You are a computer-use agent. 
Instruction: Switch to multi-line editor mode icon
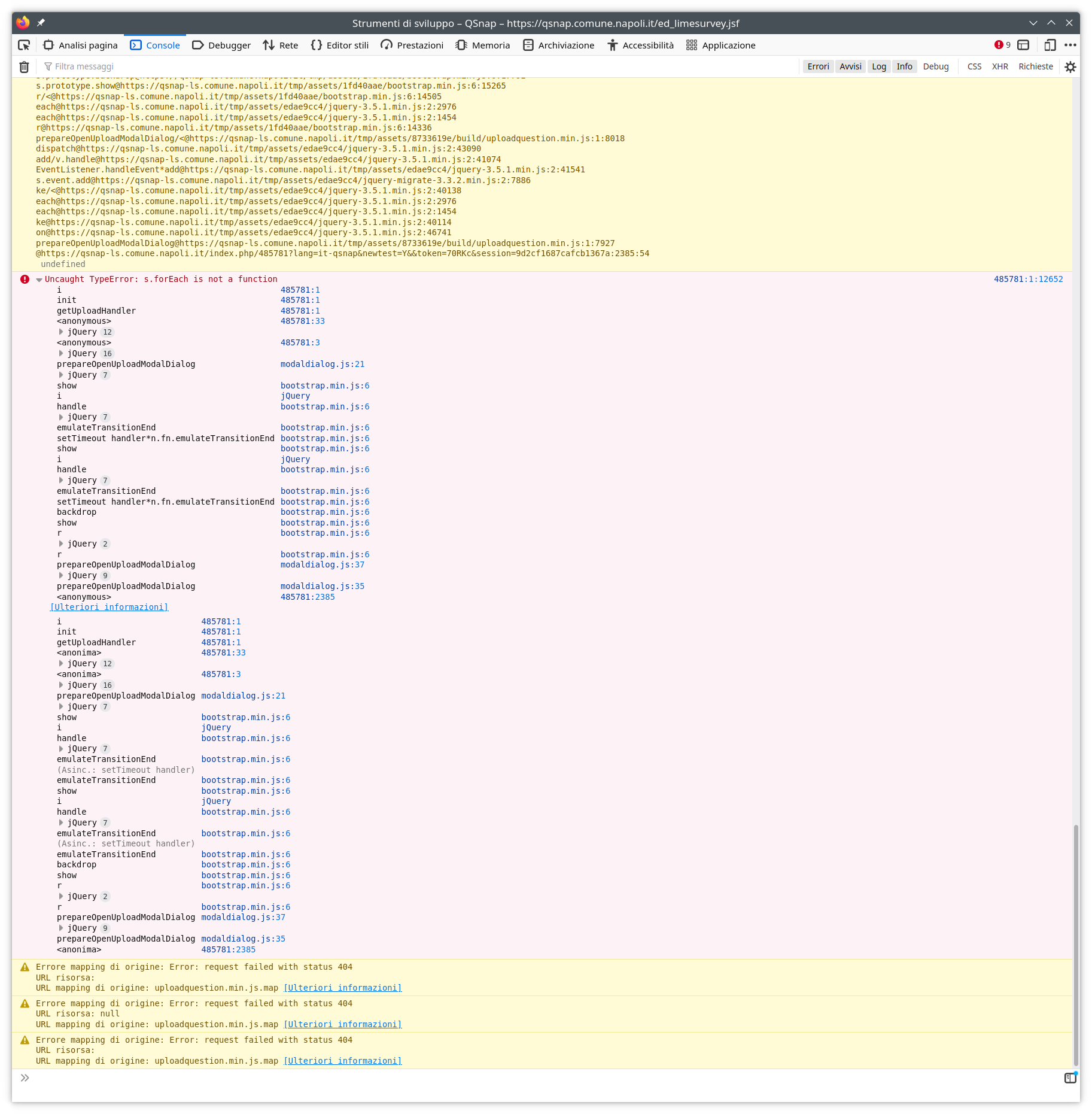pyautogui.click(x=1070, y=1078)
